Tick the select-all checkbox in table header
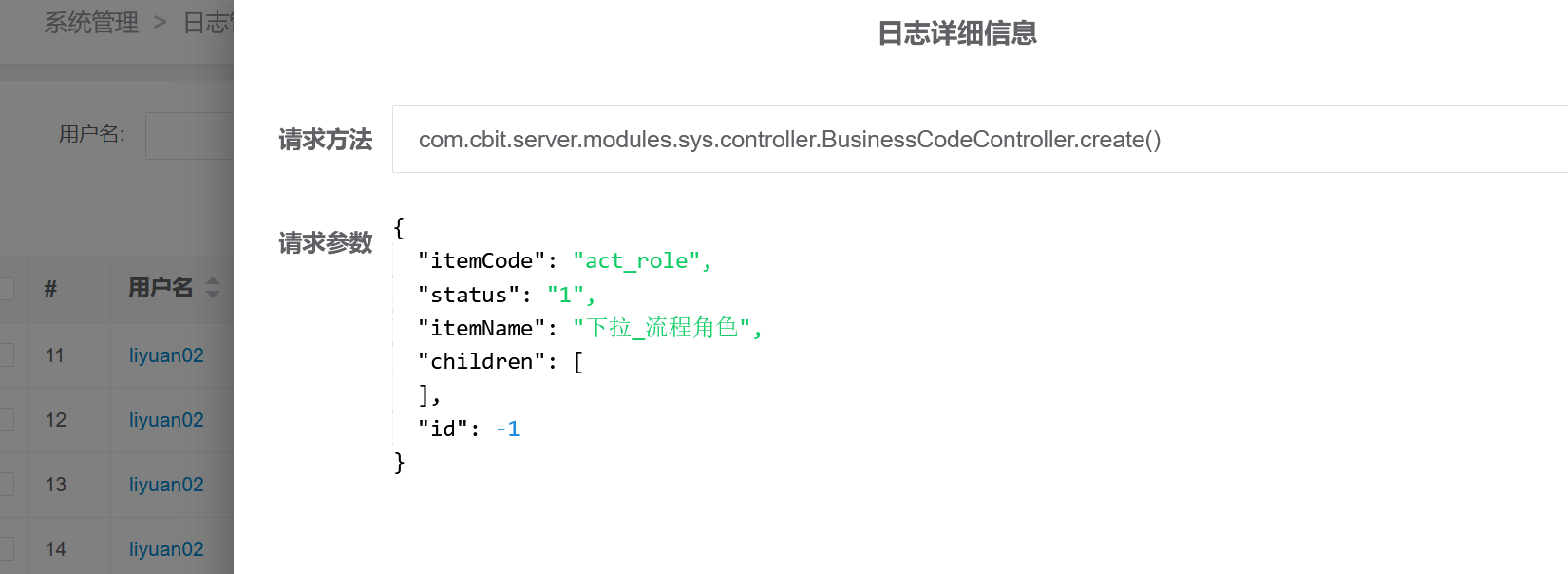This screenshot has height=574, width=1568. coord(6,288)
